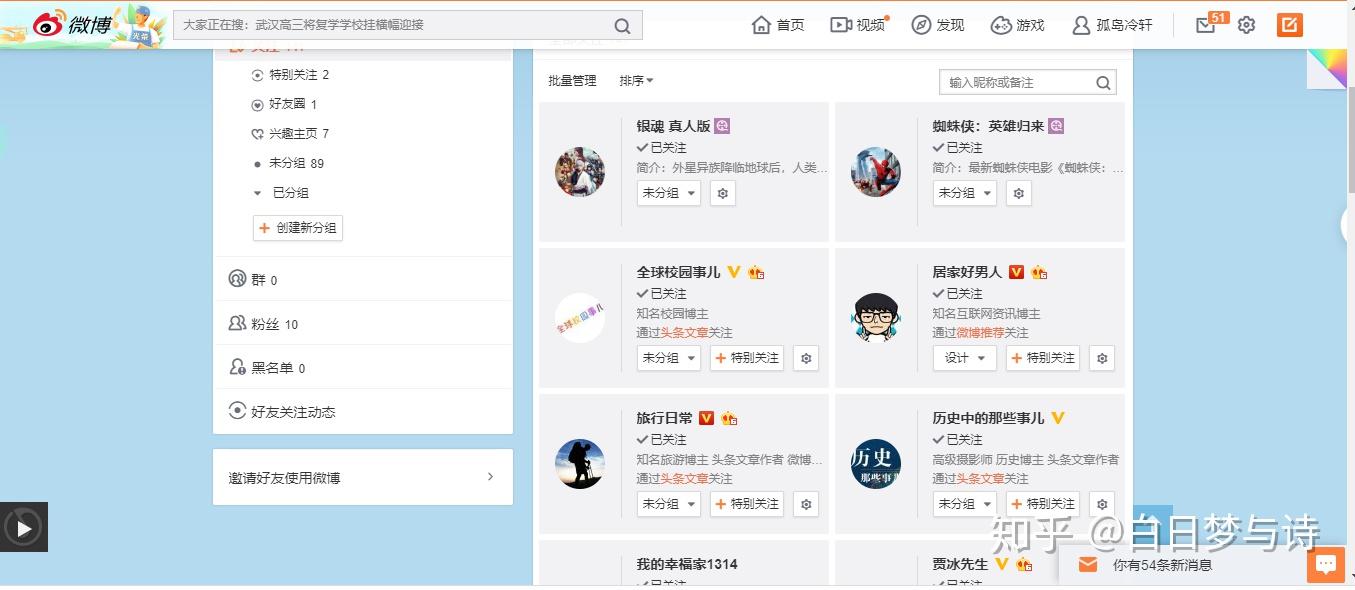The image size is (1355, 590).
Task: Open the 蜘蛛侠：英雄归来 avatar
Action: pyautogui.click(x=876, y=172)
